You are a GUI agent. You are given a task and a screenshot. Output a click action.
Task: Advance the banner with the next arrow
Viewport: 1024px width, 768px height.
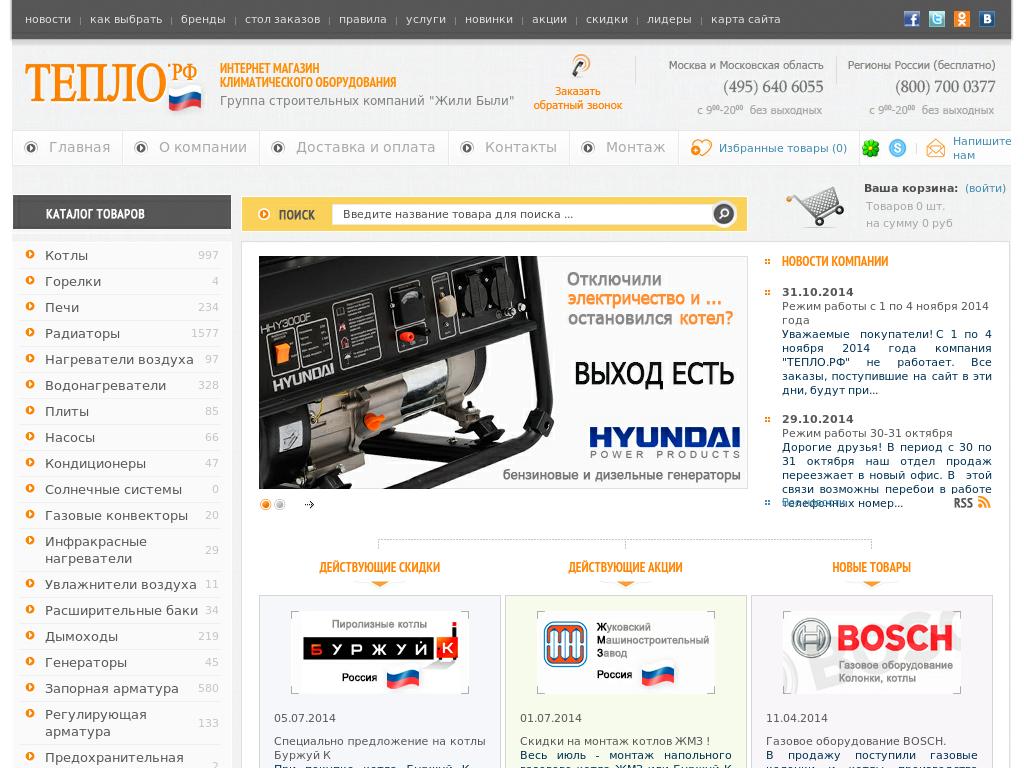[310, 504]
